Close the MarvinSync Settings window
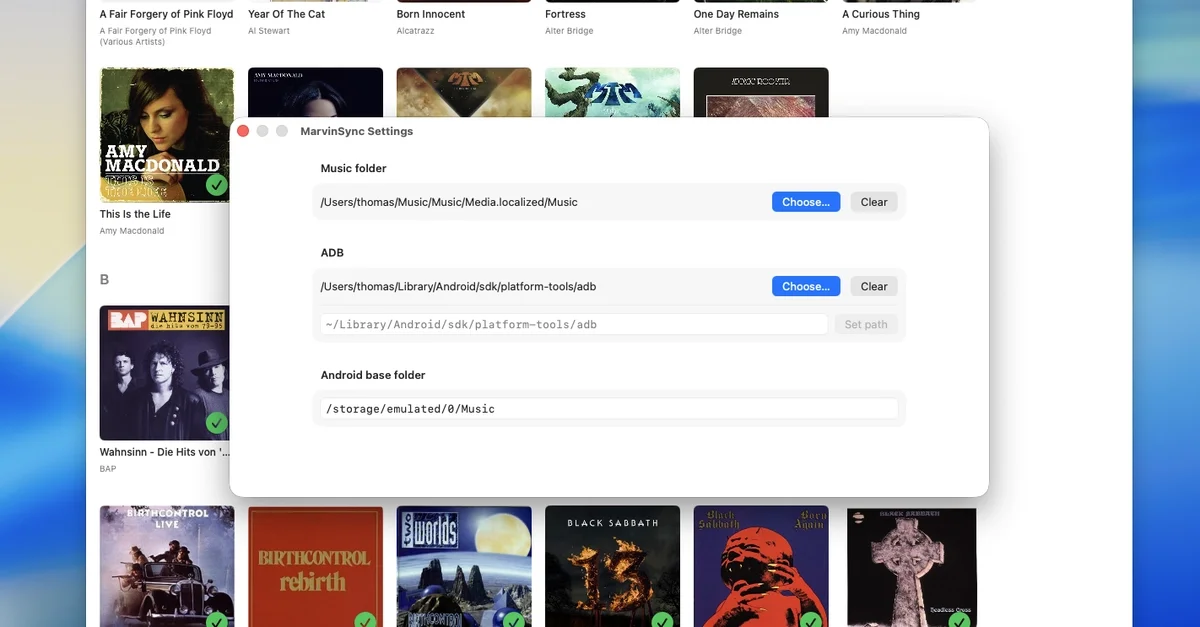1200x627 pixels. pyautogui.click(x=244, y=131)
